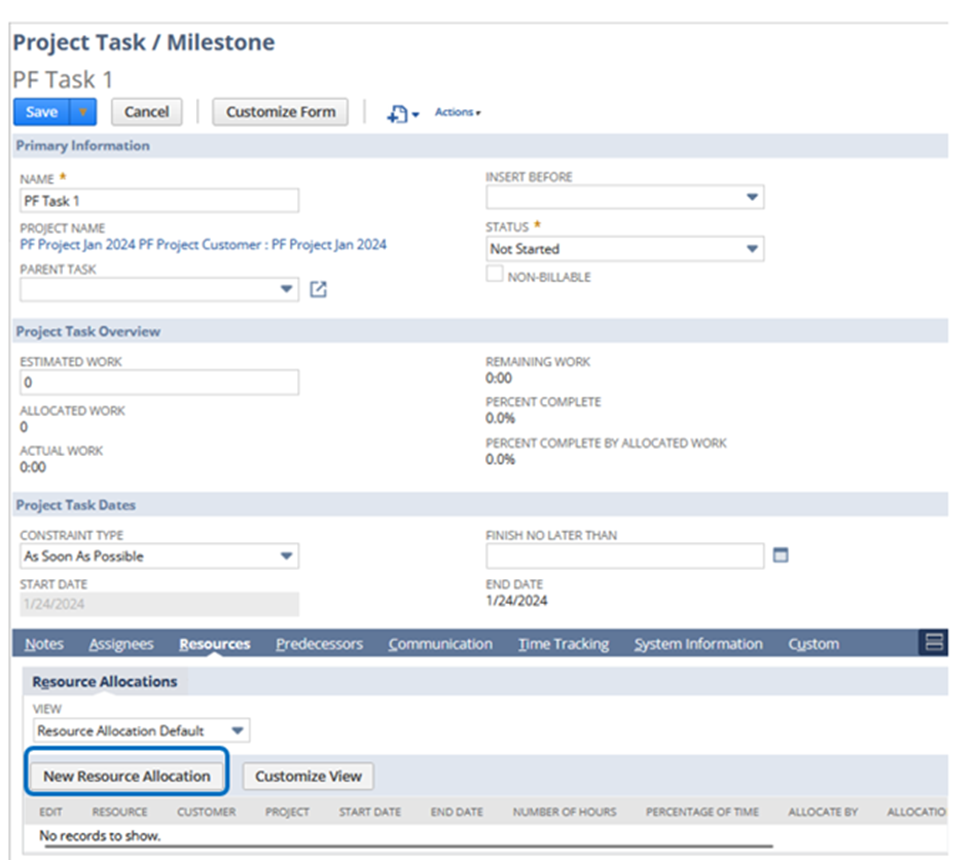Image resolution: width=975 pixels, height=860 pixels.
Task: Open the Save button dropdown arrow
Action: point(83,112)
